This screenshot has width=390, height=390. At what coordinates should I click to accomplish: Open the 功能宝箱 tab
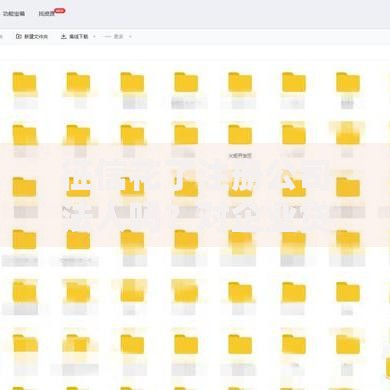click(x=14, y=14)
